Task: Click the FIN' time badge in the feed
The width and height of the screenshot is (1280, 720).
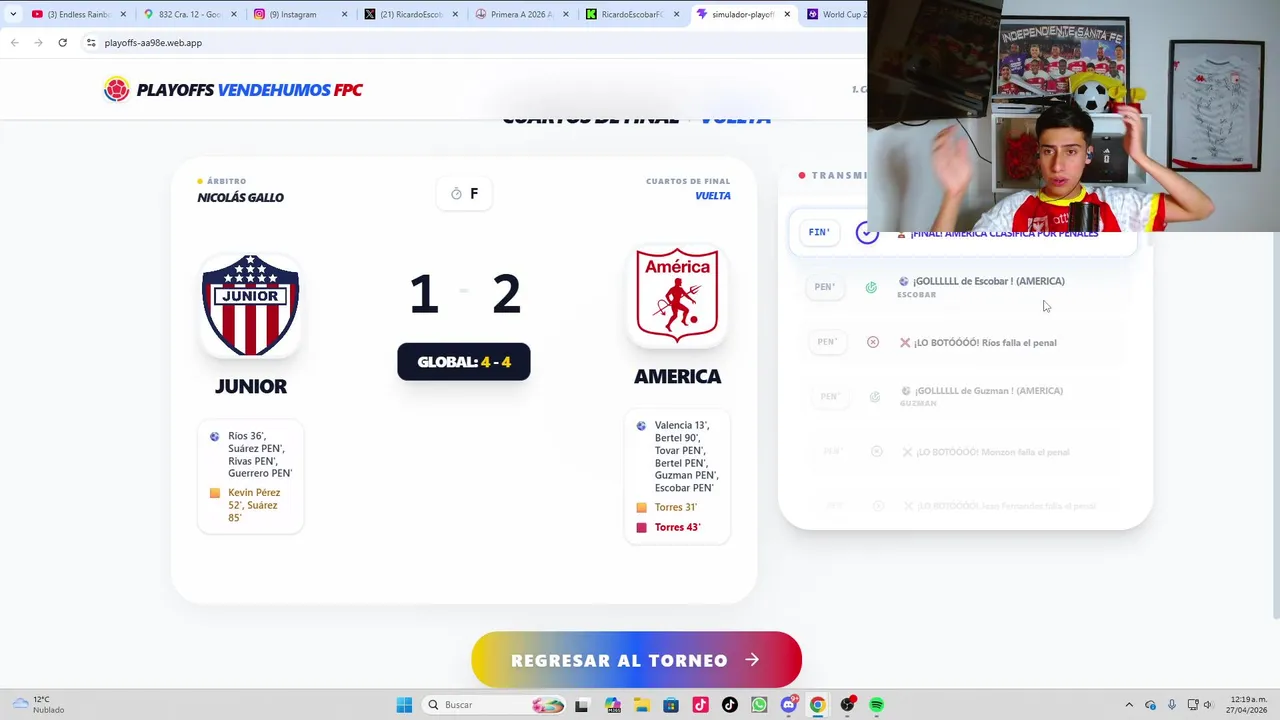Action: pos(819,232)
